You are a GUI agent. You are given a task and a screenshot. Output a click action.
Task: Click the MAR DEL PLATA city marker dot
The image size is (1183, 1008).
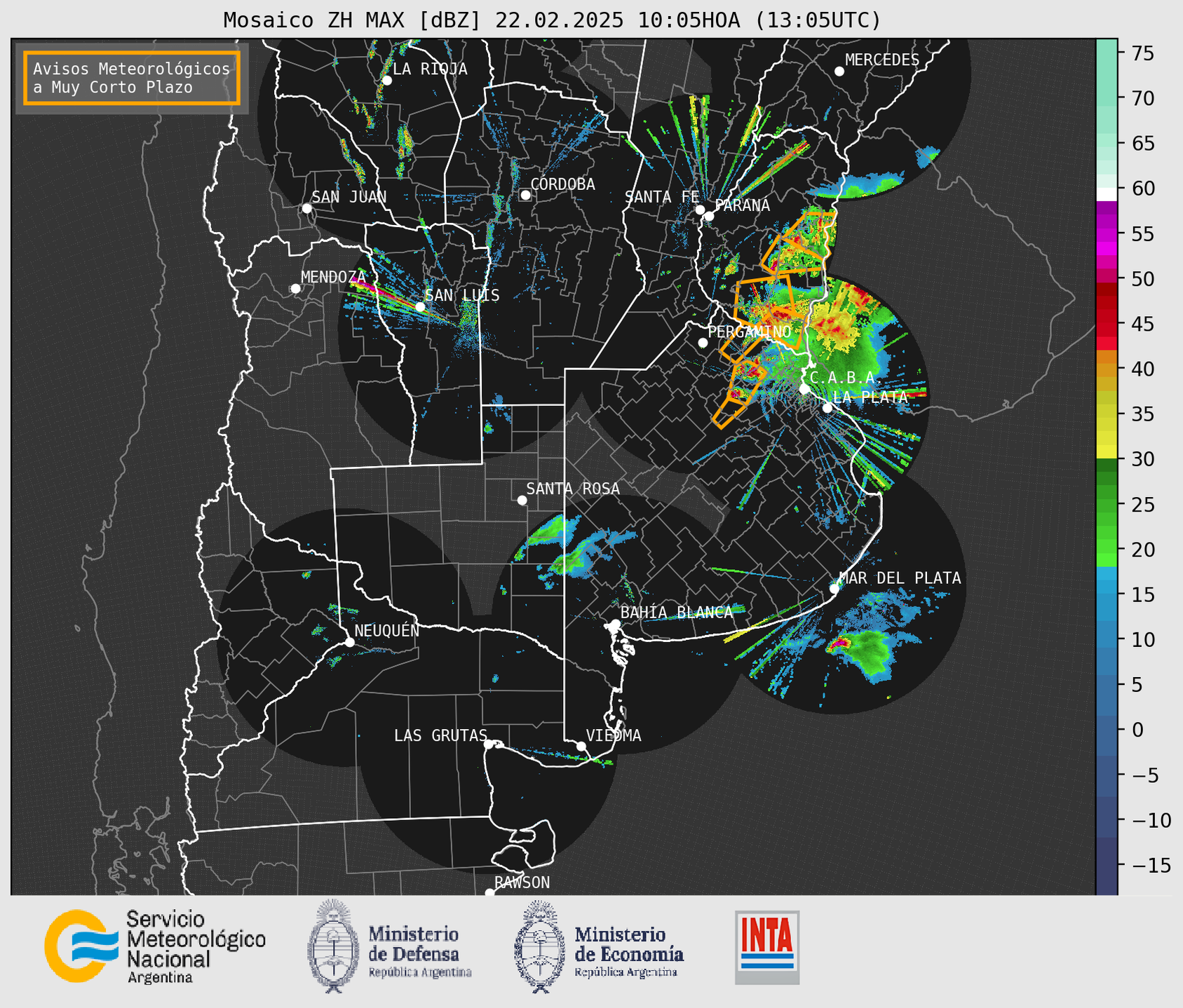tap(834, 589)
